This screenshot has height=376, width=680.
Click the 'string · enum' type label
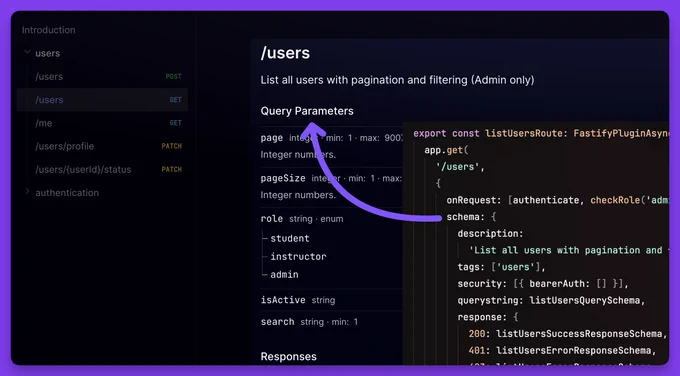point(316,219)
